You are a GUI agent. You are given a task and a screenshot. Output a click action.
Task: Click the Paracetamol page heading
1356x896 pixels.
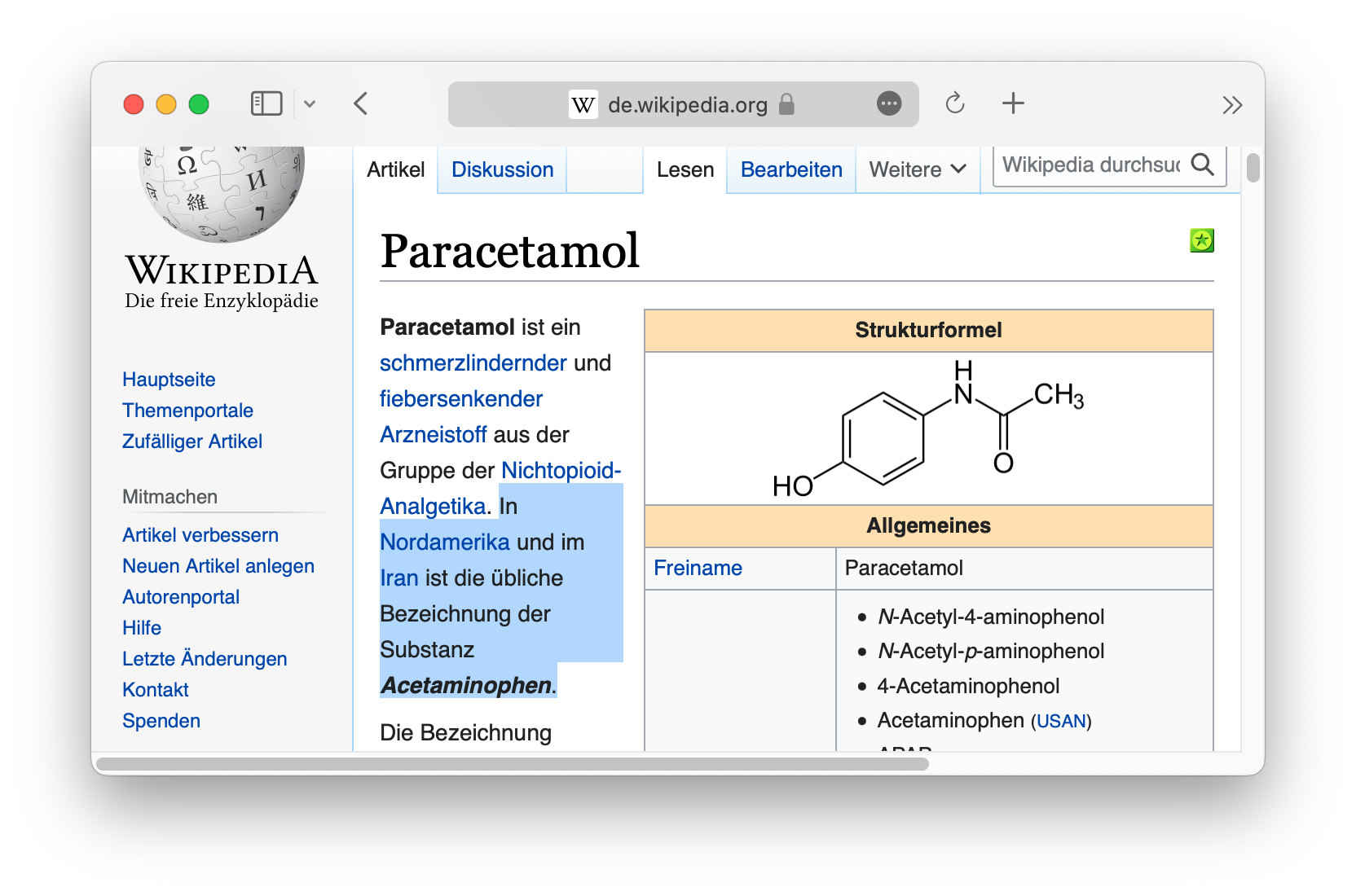point(509,250)
